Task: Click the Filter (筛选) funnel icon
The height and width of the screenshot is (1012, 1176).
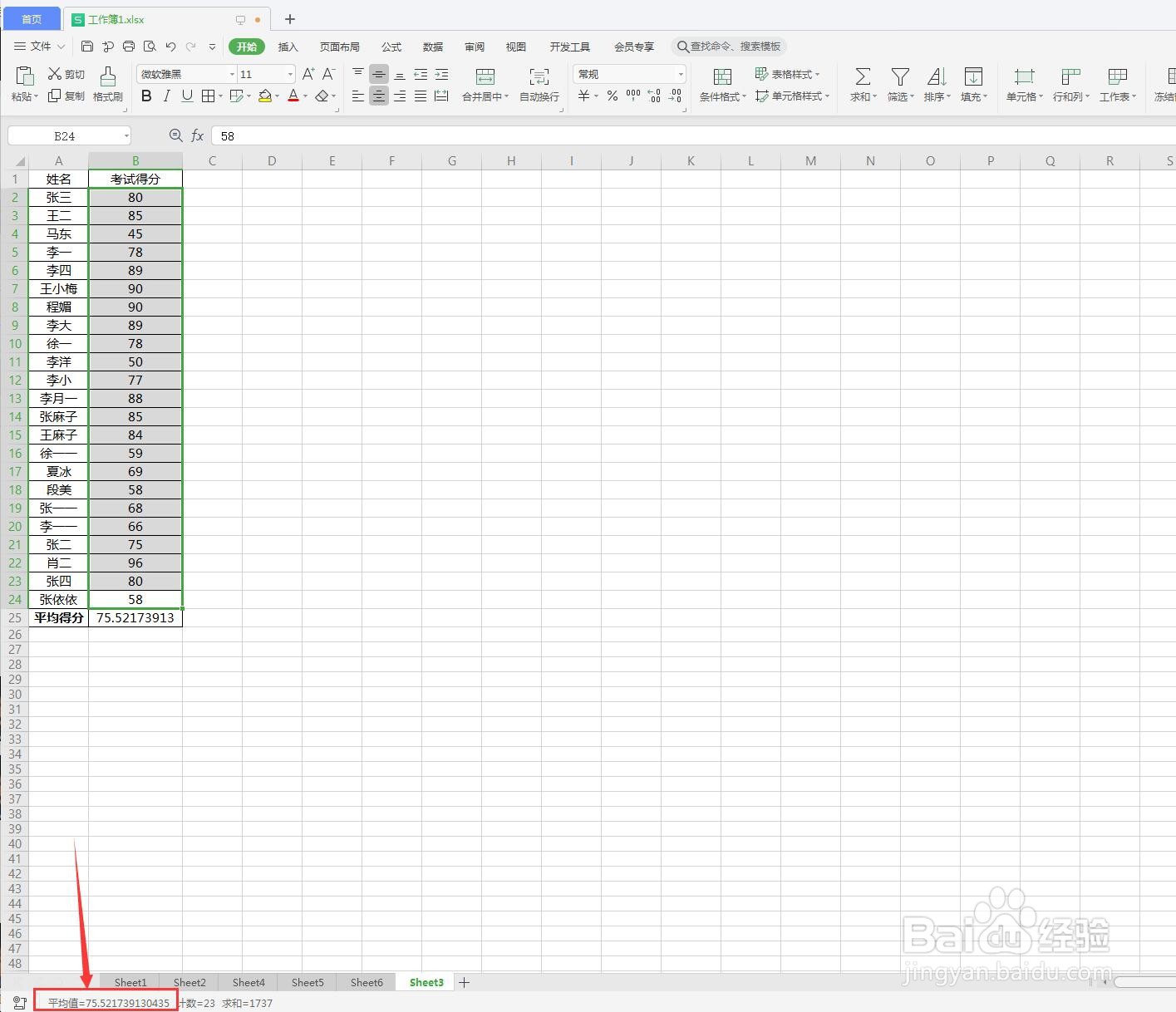Action: [x=900, y=76]
